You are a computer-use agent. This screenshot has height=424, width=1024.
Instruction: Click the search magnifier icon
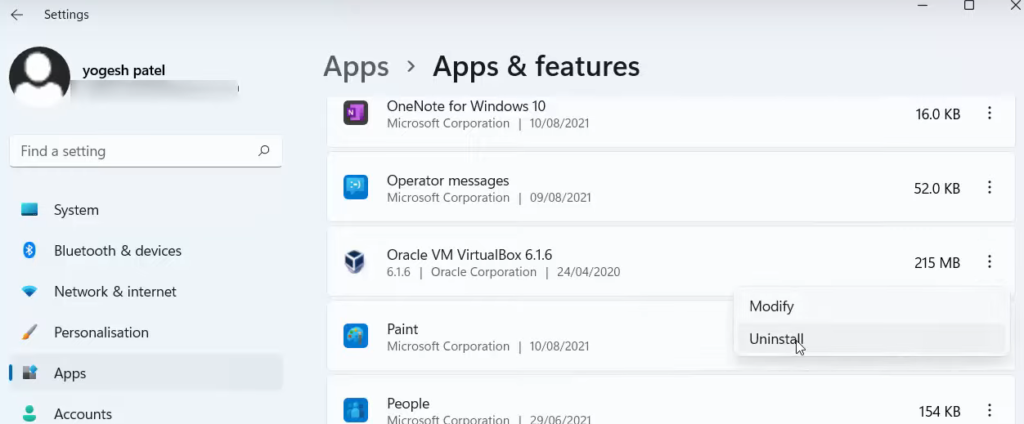coord(264,151)
